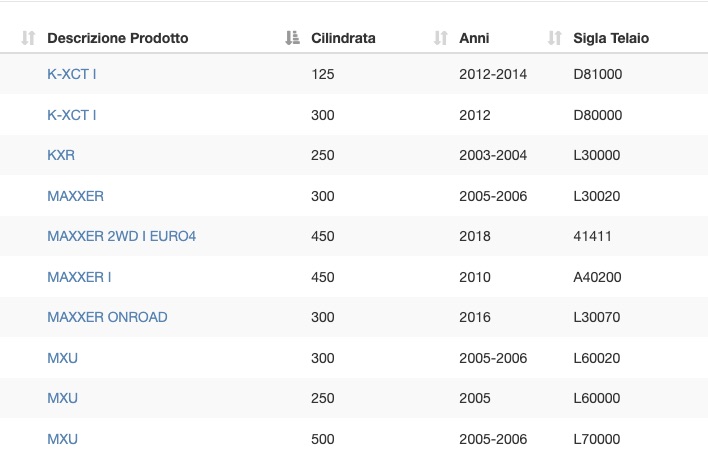Open the KXR product link
Image resolution: width=708 pixels, height=464 pixels.
61,155
